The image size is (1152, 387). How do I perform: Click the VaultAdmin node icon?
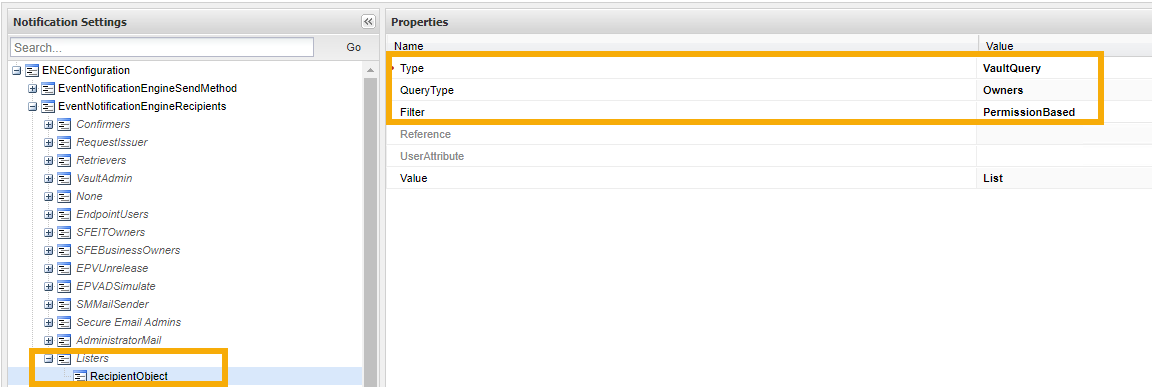[x=64, y=178]
